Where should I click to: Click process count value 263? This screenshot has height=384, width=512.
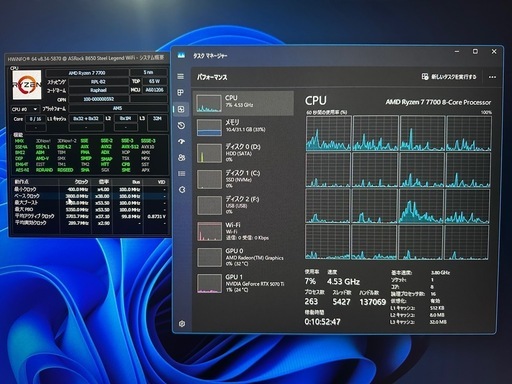click(311, 301)
